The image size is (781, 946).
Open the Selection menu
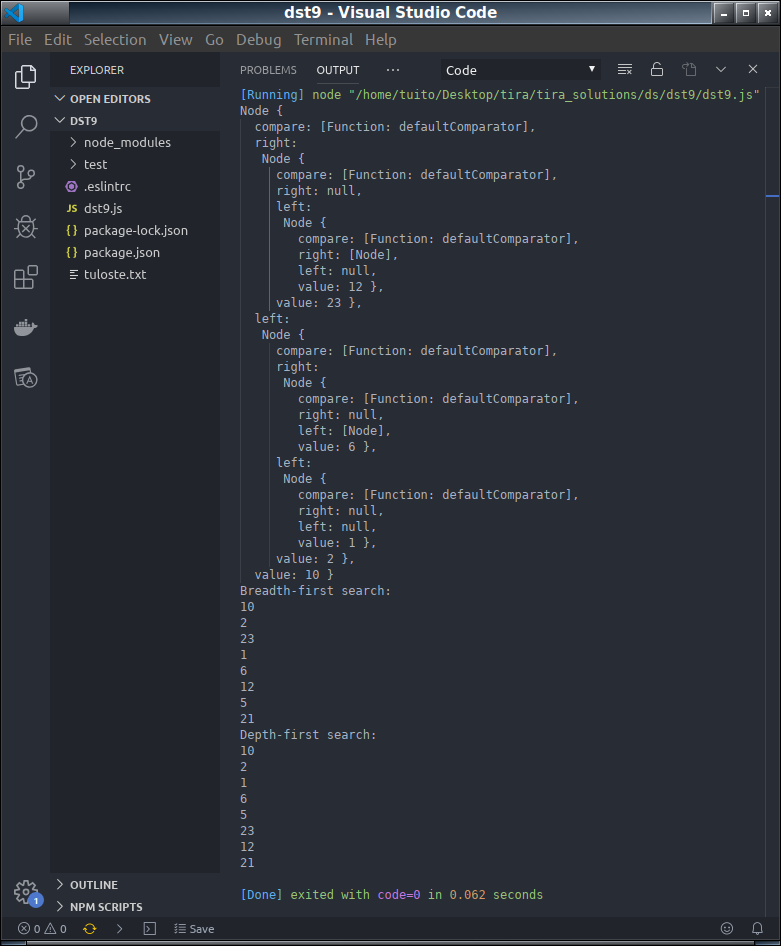[115, 40]
